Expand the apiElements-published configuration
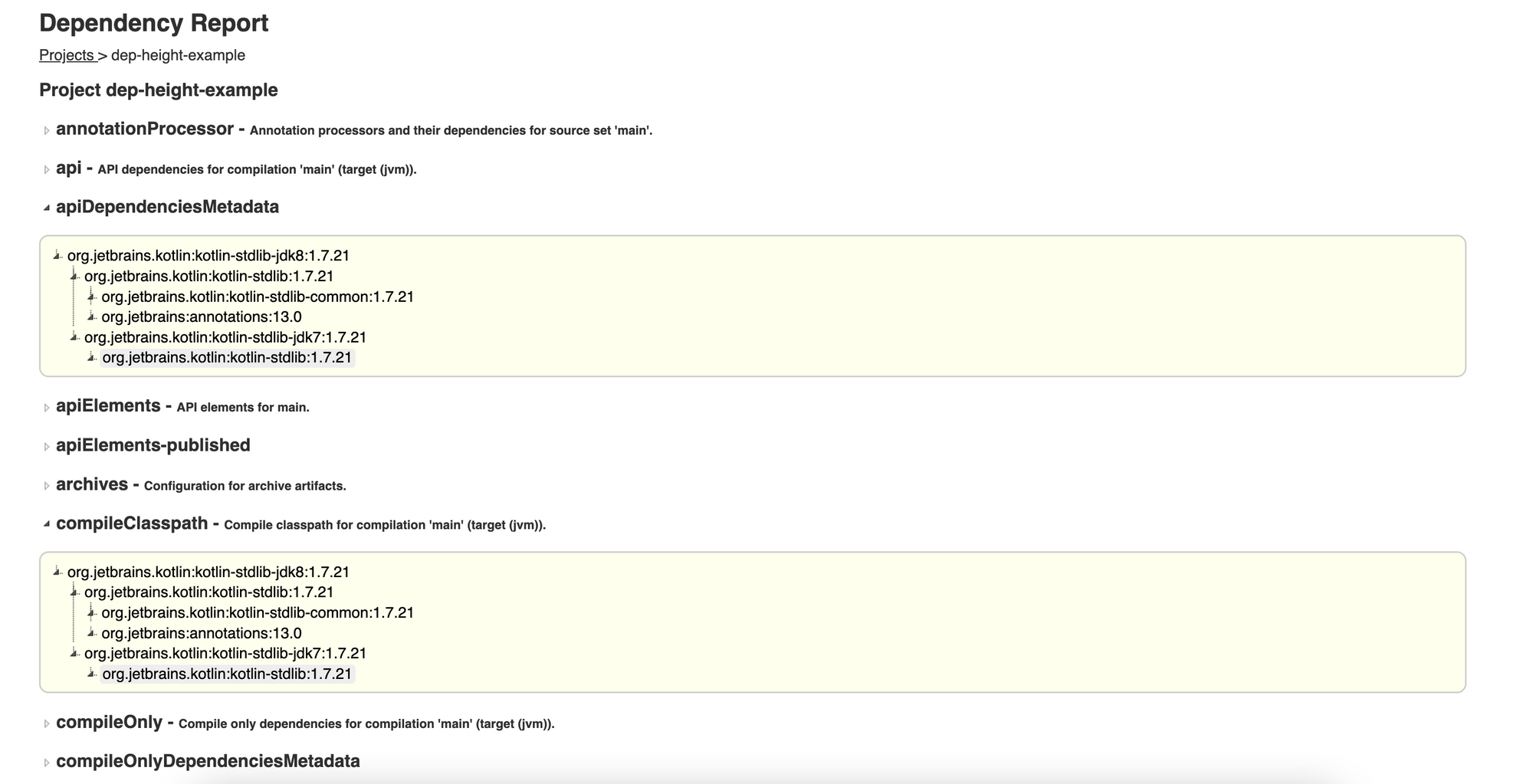Image resolution: width=1533 pixels, height=784 pixels. 47,445
